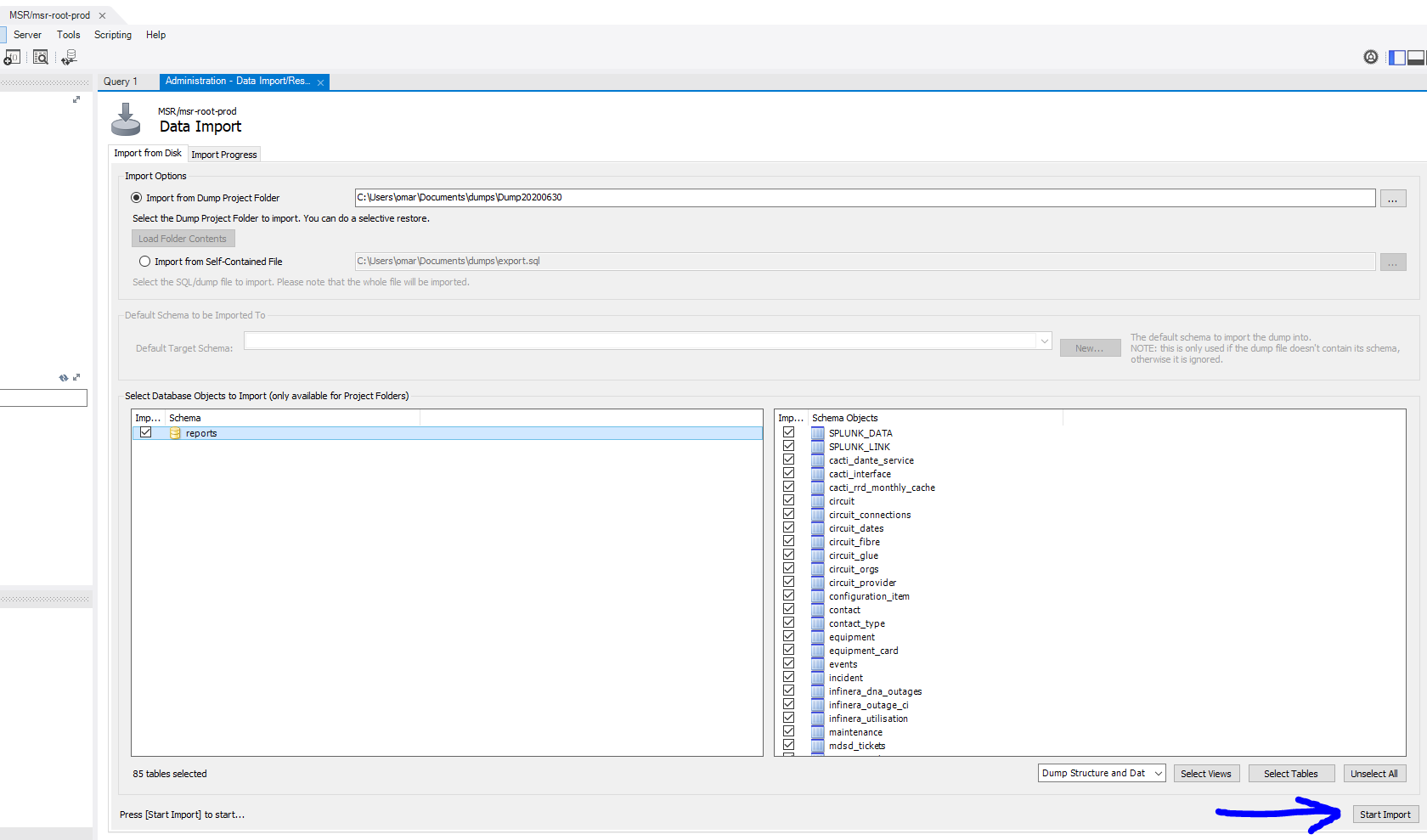Viewport: 1427px width, 840px height.
Task: Browse for the dump project folder path
Action: 1392,199
